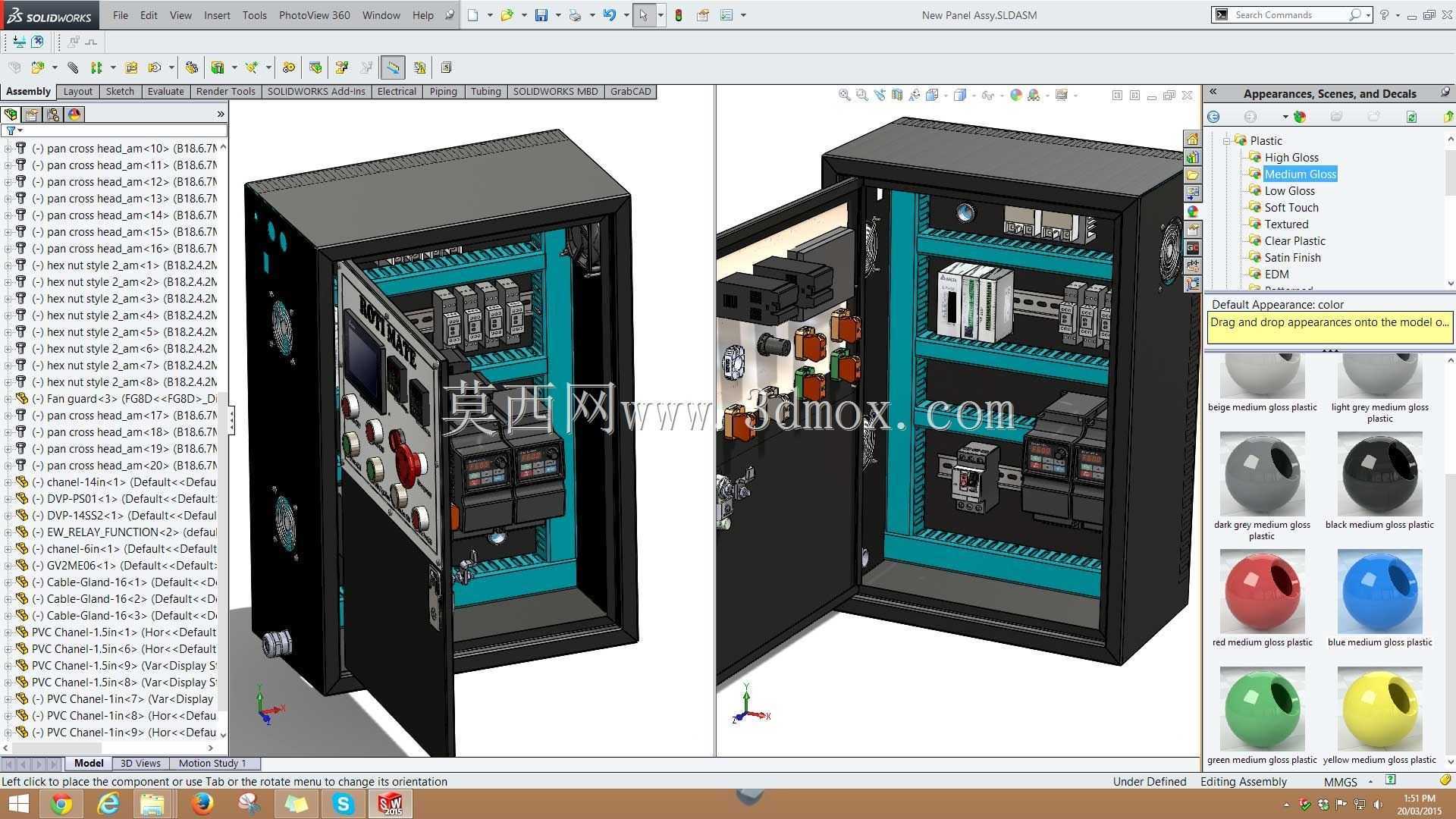Select the Soft Touch plastic folder

(1291, 208)
